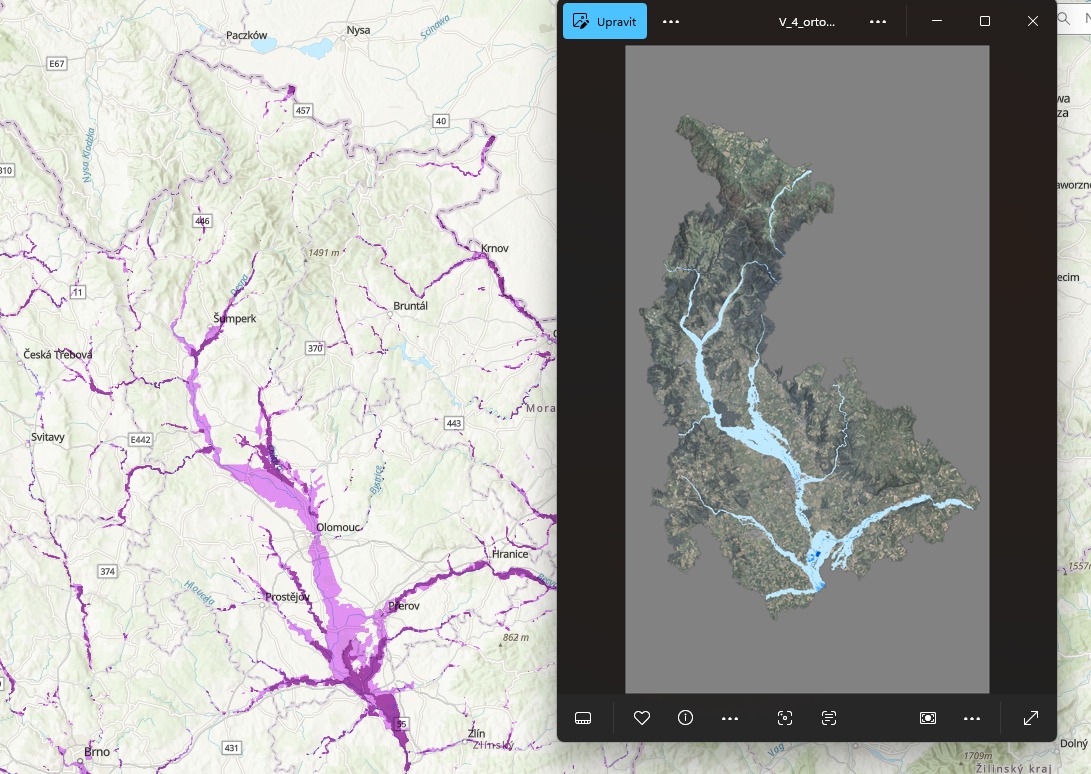Click the Nysa Kłodzka river label
1091x774 pixels.
tap(88, 155)
